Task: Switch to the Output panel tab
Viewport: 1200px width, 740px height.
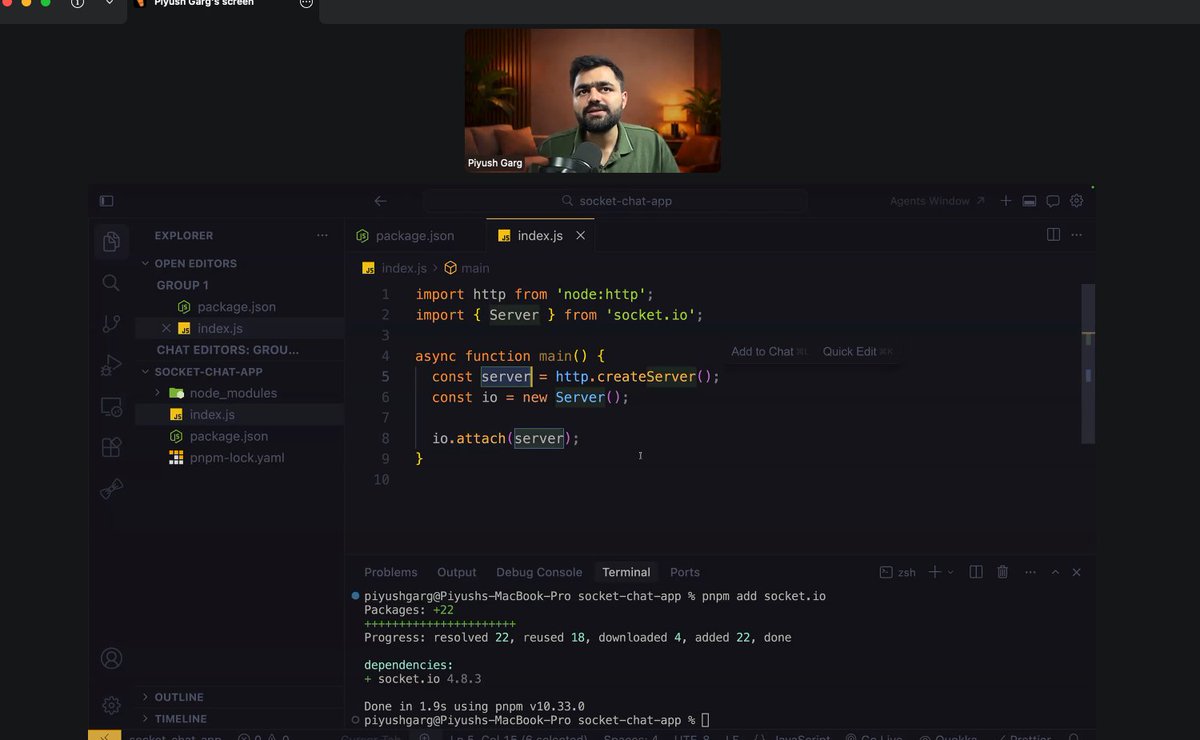Action: (457, 572)
